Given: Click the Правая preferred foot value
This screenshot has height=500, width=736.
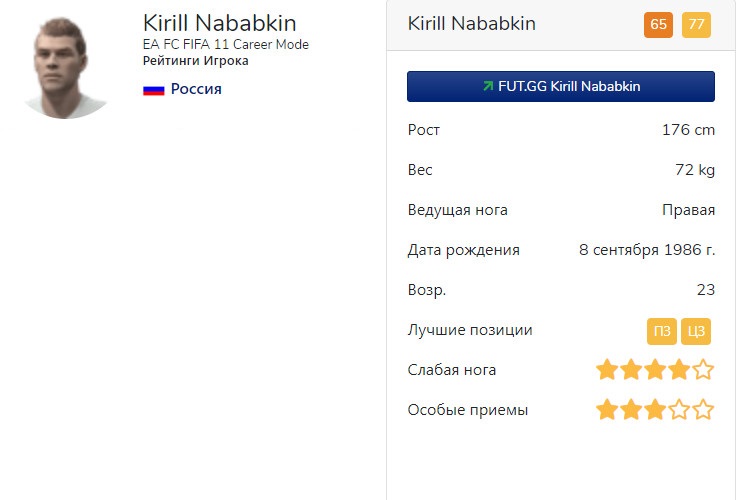Looking at the screenshot, I should coord(688,210).
